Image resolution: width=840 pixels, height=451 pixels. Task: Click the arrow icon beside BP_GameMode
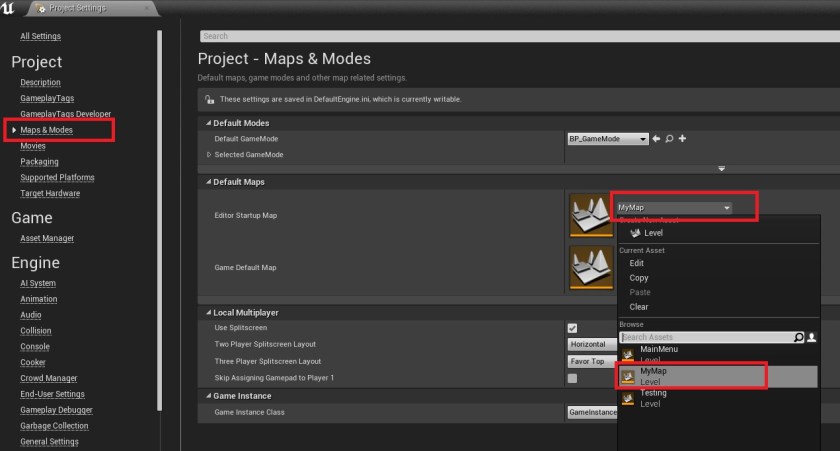(656, 138)
